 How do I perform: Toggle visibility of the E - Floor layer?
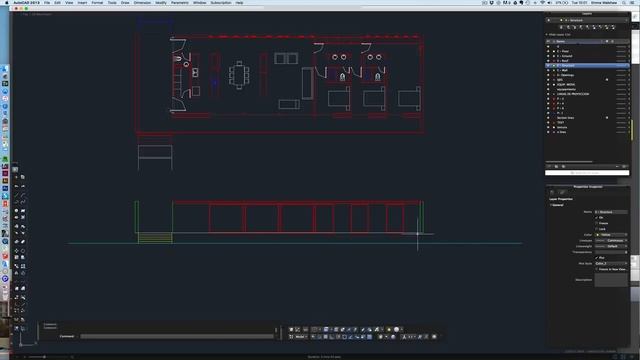point(549,51)
